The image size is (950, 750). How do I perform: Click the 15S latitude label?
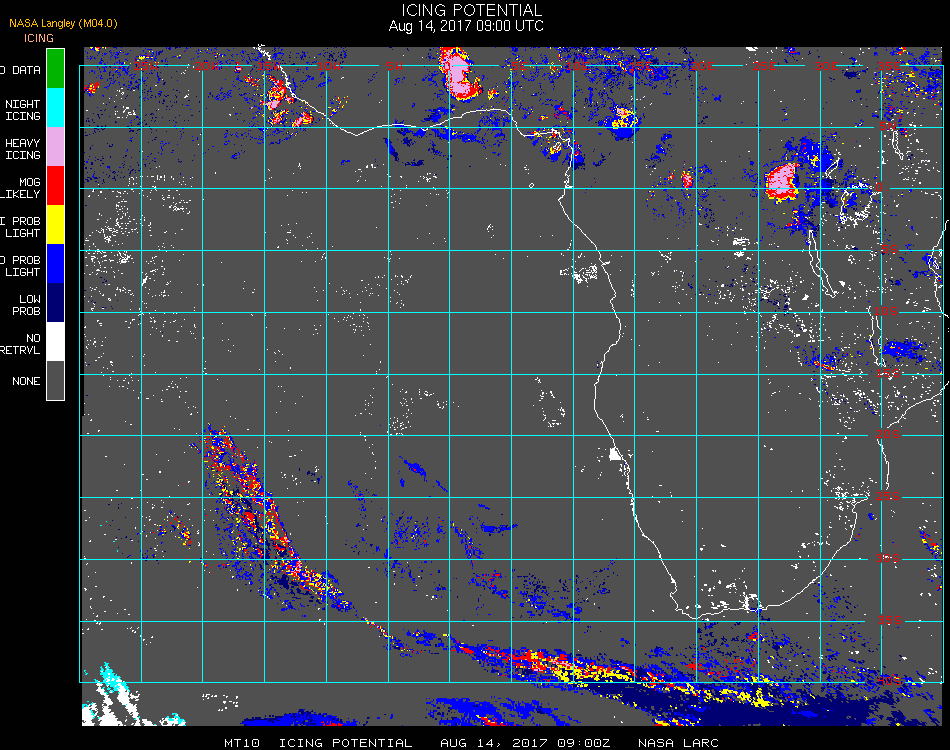pos(888,373)
